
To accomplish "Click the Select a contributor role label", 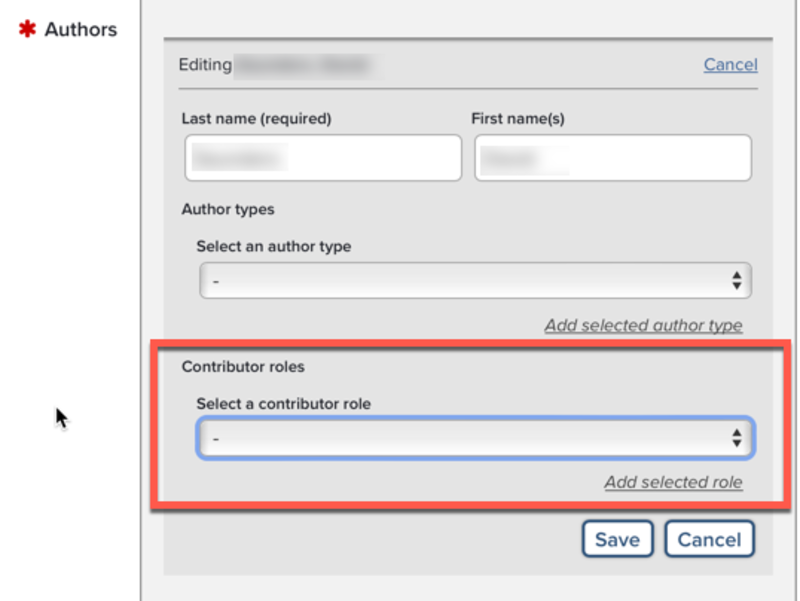I will pyautogui.click(x=283, y=404).
